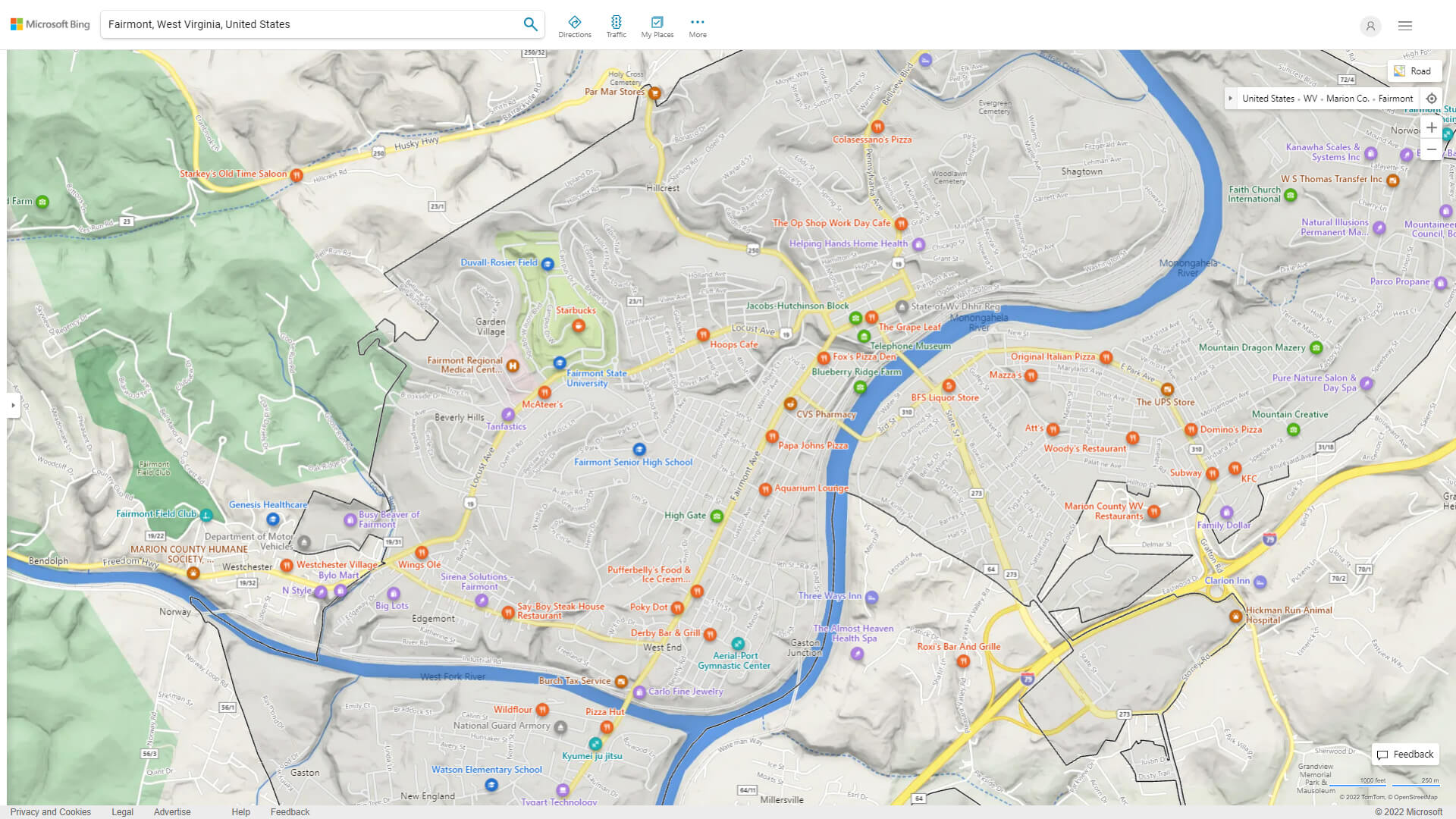This screenshot has height=819, width=1456.
Task: Click the user account profile icon
Action: [x=1370, y=26]
